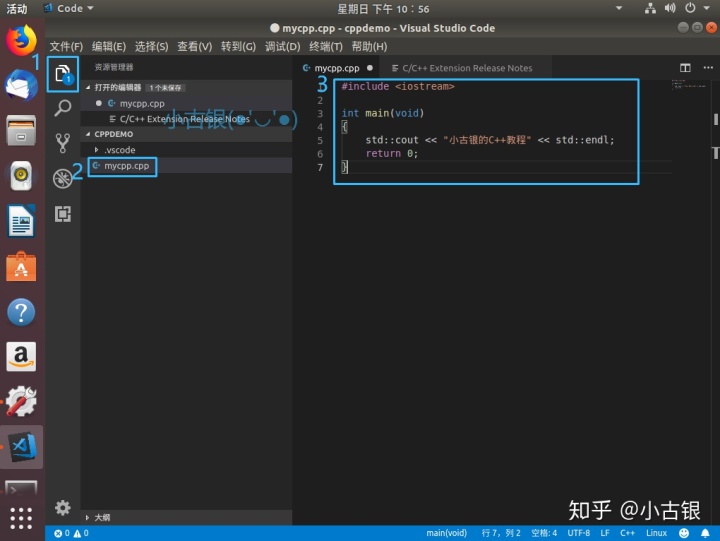Change encoding via UTF-8 status item
720x541 pixels.
(579, 533)
